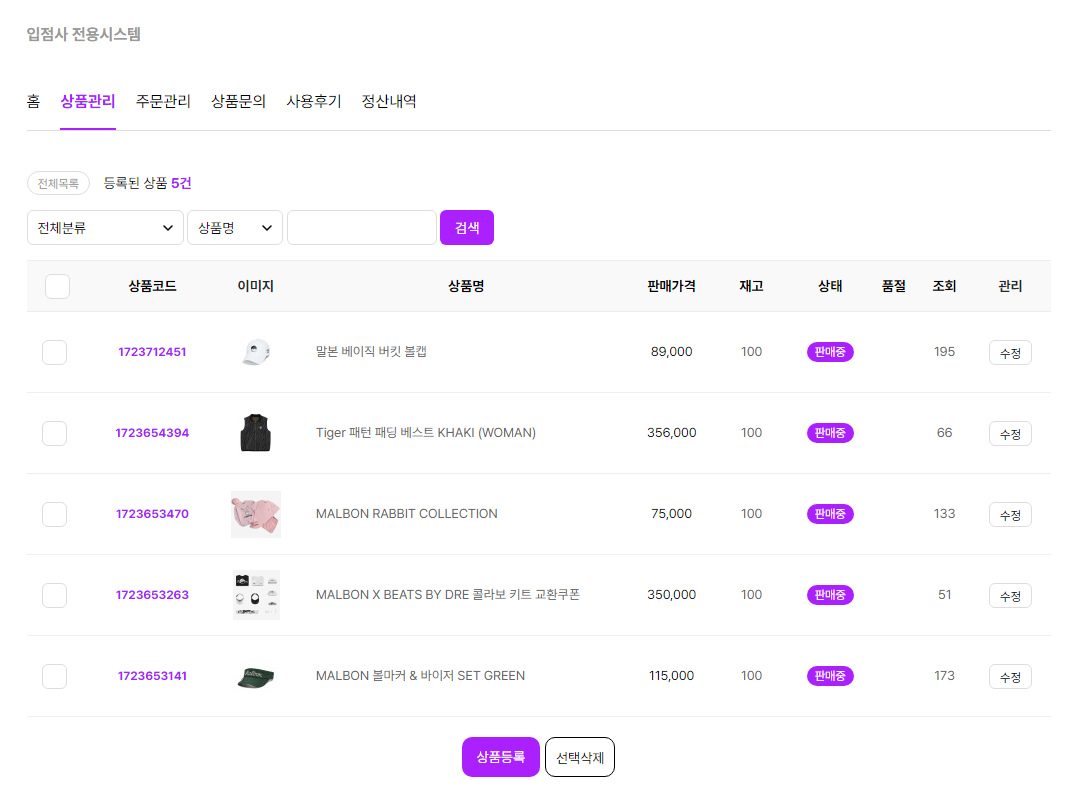This screenshot has width=1080, height=803.
Task: Open the 홈 tab
Action: click(x=33, y=101)
